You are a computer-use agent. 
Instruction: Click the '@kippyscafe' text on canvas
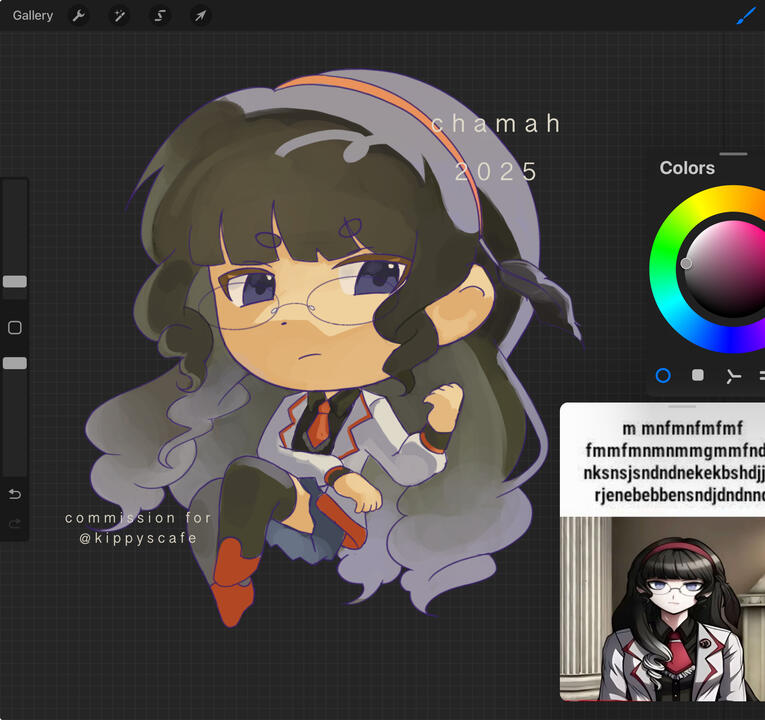click(x=138, y=538)
